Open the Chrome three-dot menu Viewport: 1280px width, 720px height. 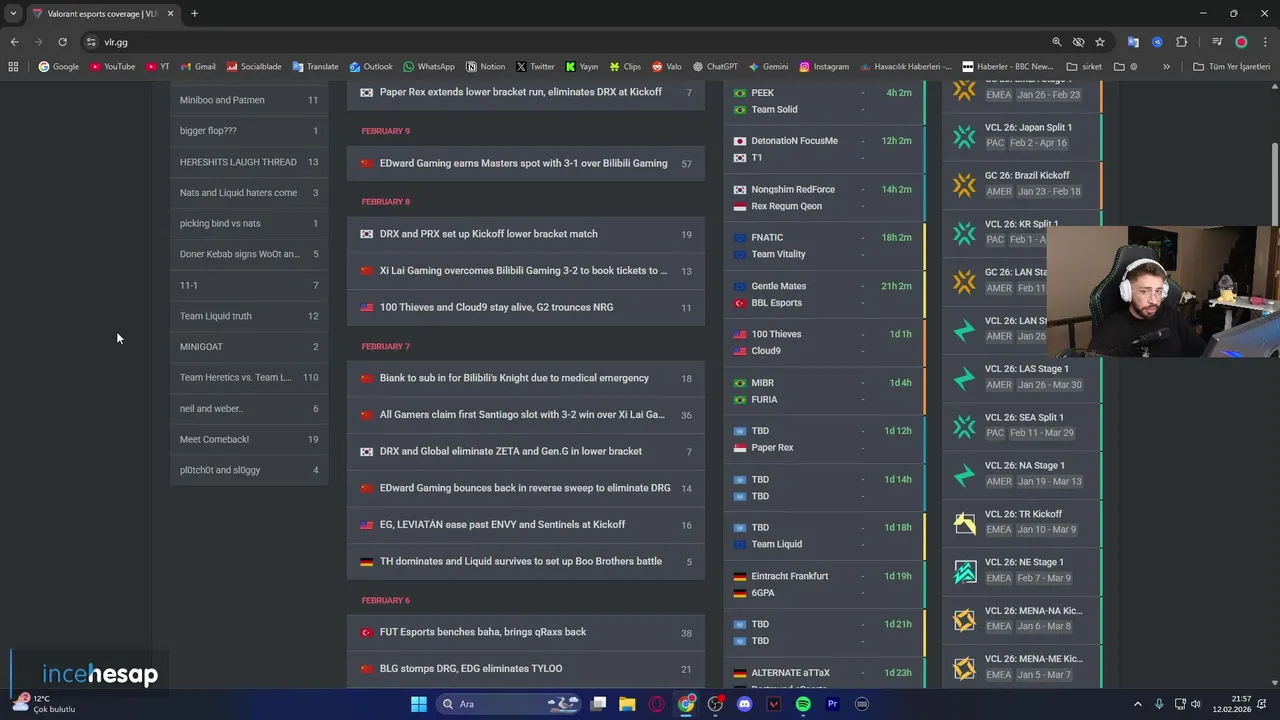1264,42
